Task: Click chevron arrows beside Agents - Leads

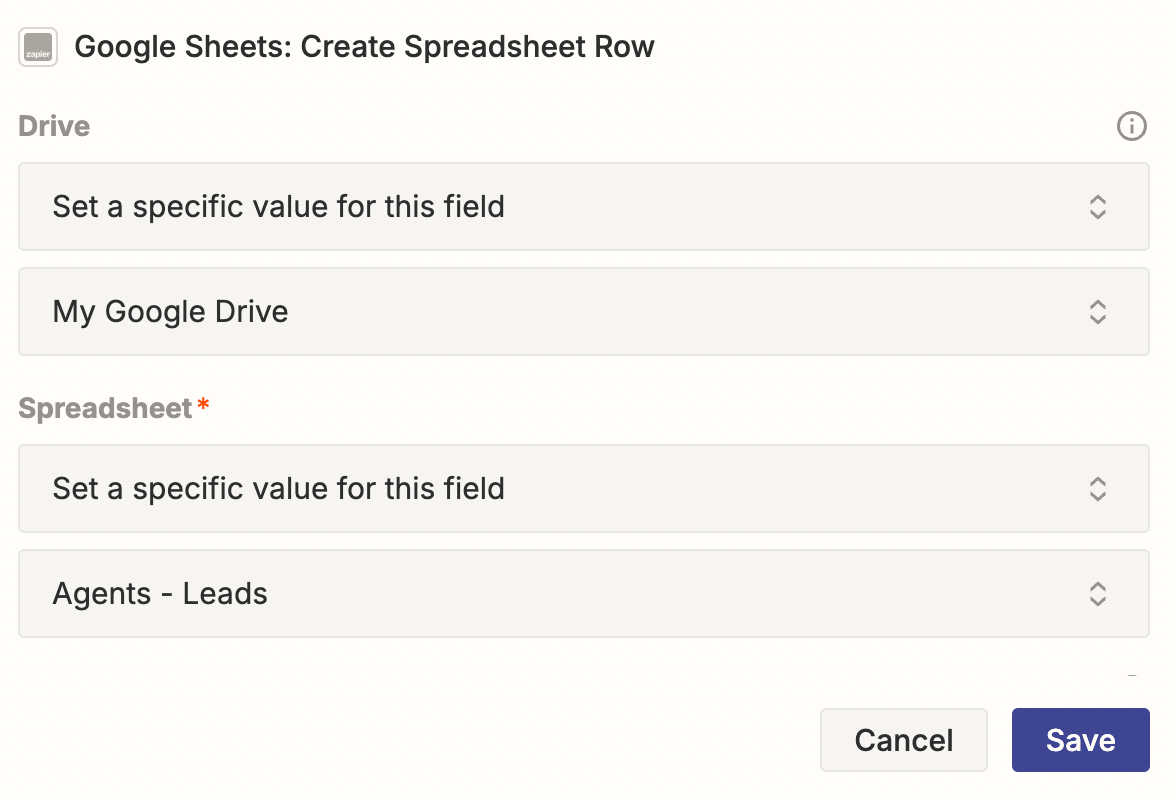Action: (1097, 594)
